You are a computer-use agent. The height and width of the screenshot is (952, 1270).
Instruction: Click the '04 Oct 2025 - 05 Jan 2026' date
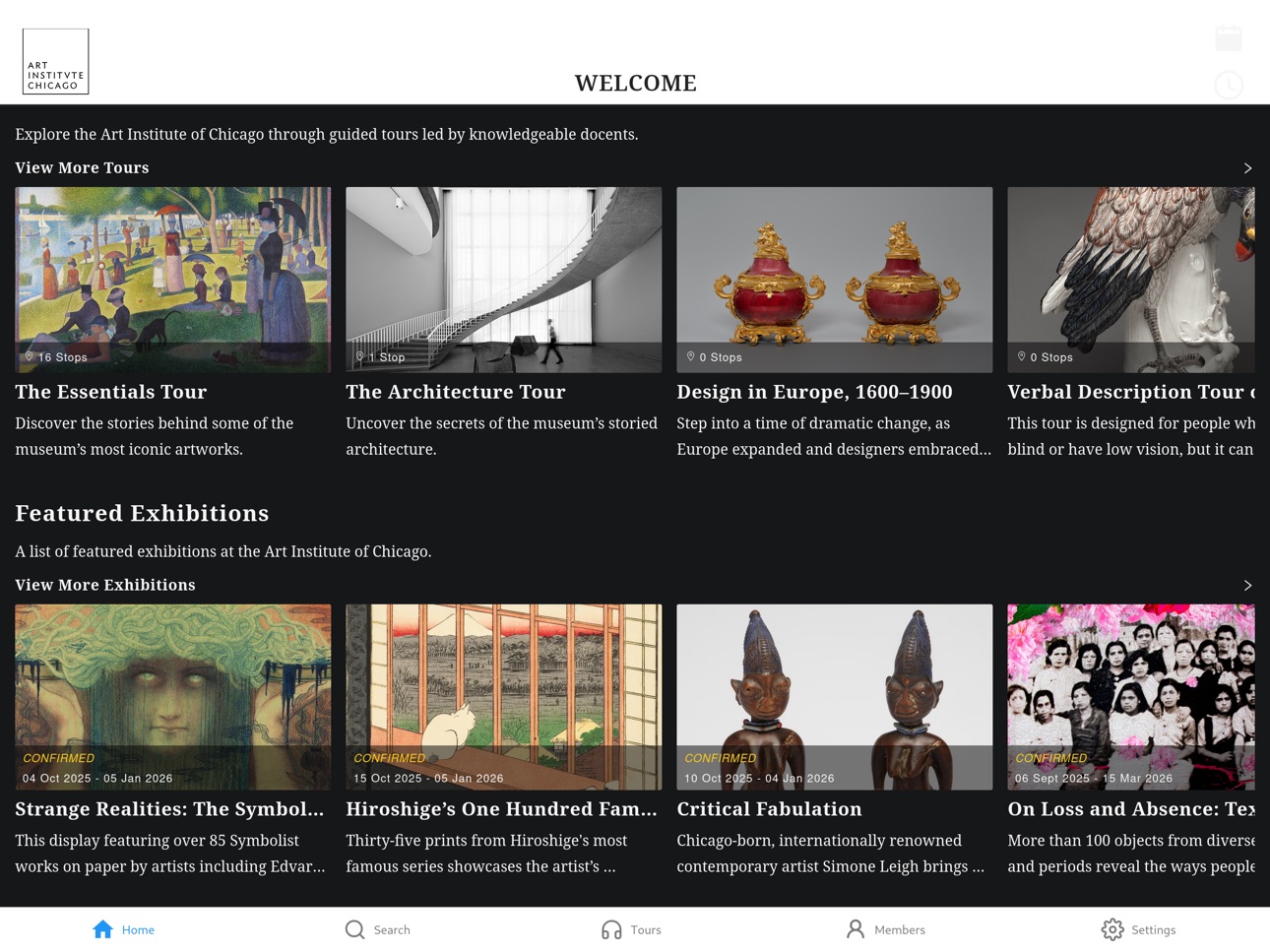click(97, 778)
